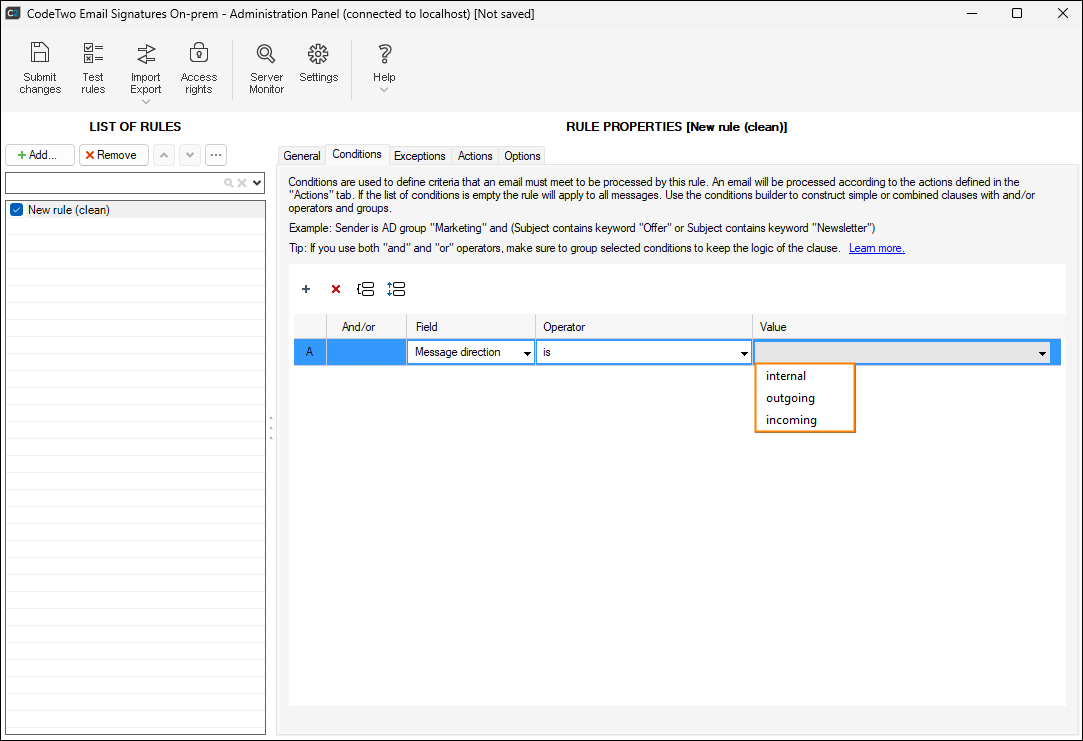Open Access rights settings
Viewport: 1083px width, 741px height.
(199, 54)
